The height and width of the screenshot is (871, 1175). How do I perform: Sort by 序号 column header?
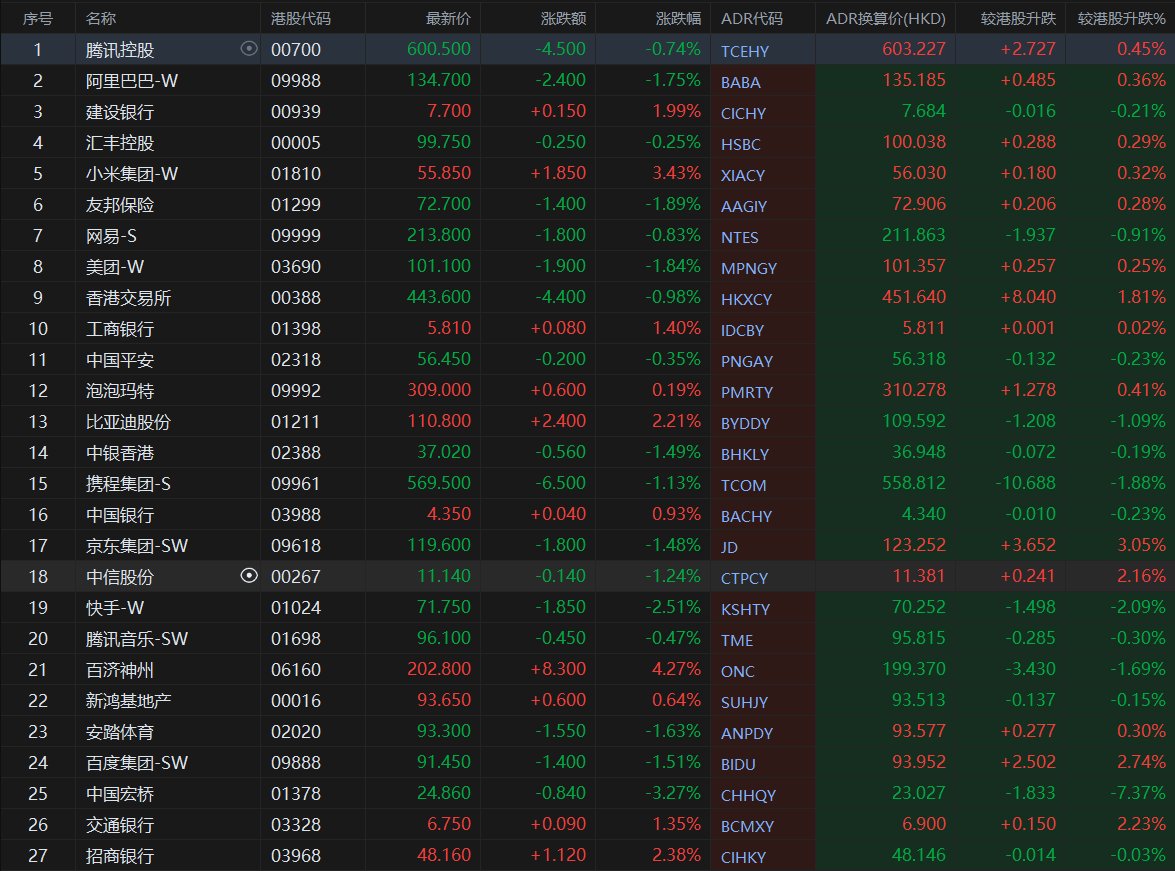37,18
